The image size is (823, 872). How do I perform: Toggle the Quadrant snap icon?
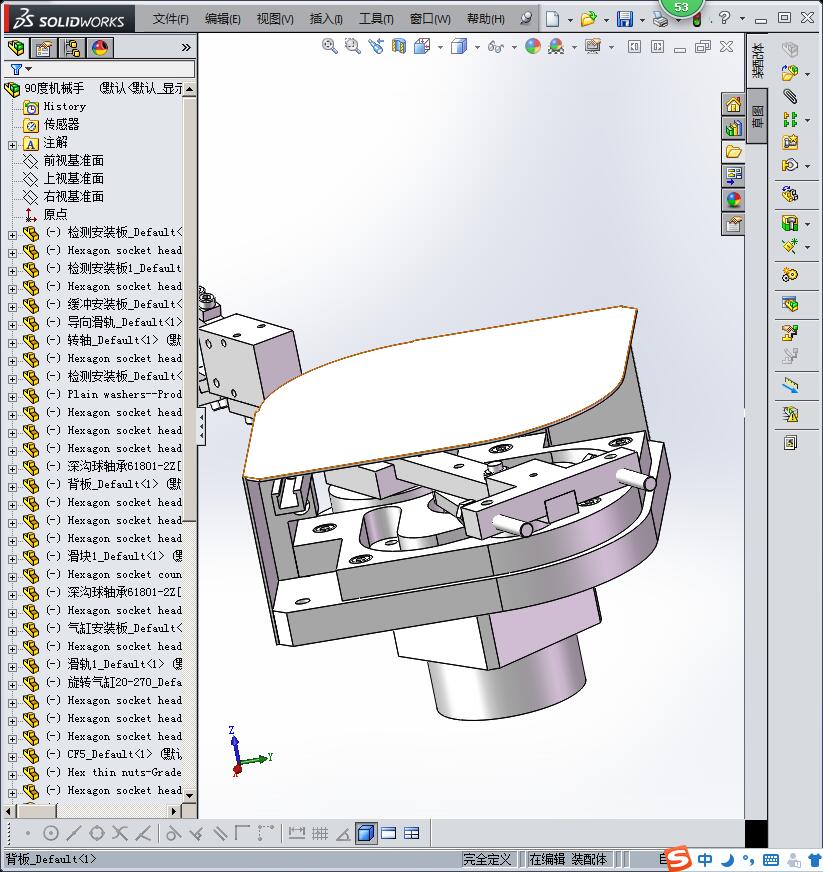point(97,833)
